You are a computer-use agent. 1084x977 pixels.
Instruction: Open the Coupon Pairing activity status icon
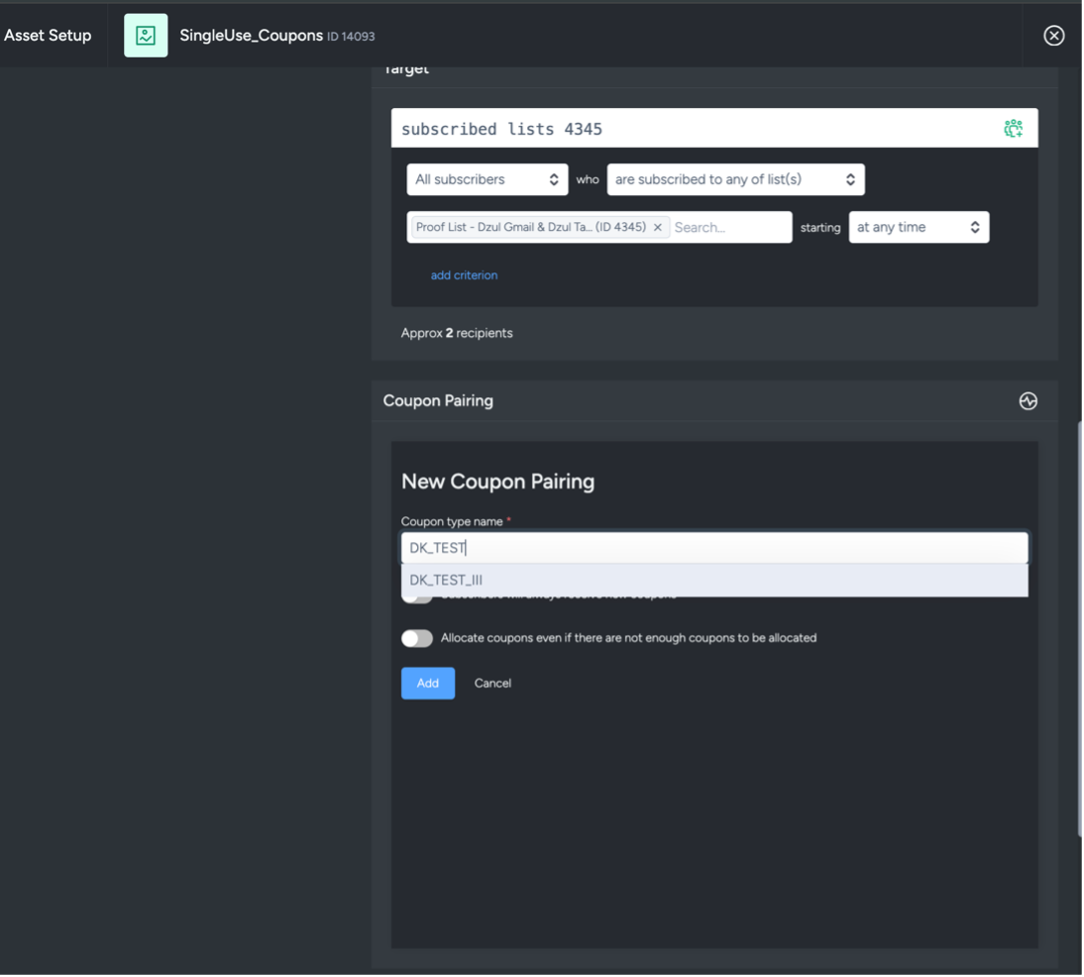coord(1027,400)
